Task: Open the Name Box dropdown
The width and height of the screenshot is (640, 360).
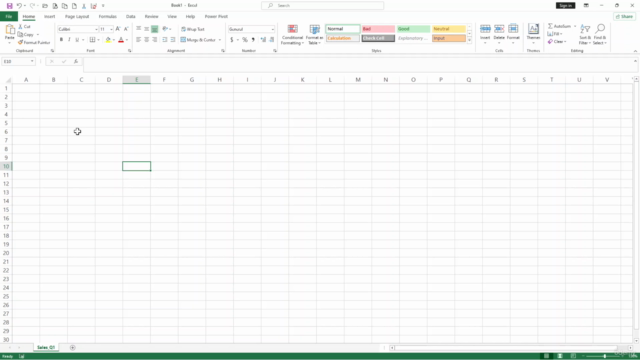Action: click(x=32, y=61)
